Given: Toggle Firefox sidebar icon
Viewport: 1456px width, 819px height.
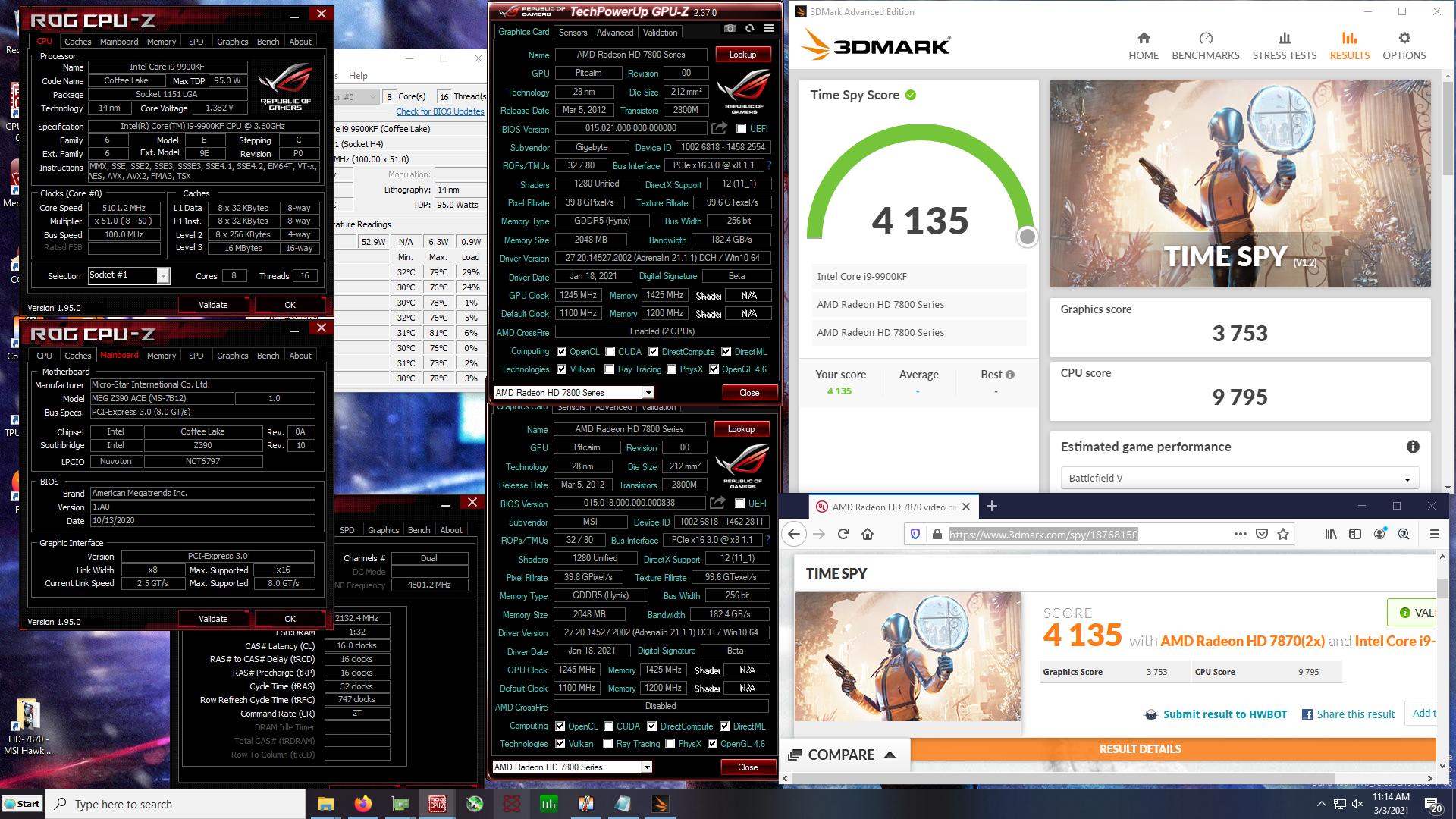Looking at the screenshot, I should point(1355,534).
